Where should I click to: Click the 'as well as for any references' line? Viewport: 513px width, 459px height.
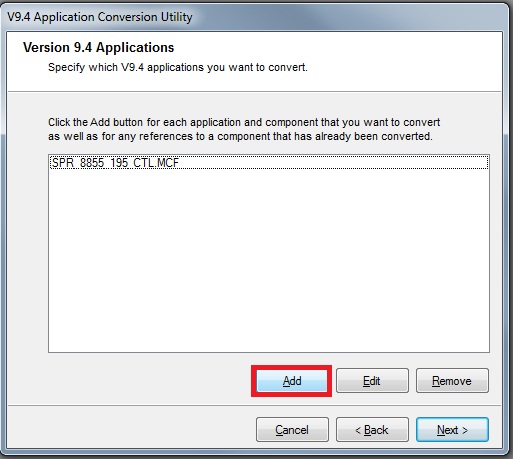[240, 136]
